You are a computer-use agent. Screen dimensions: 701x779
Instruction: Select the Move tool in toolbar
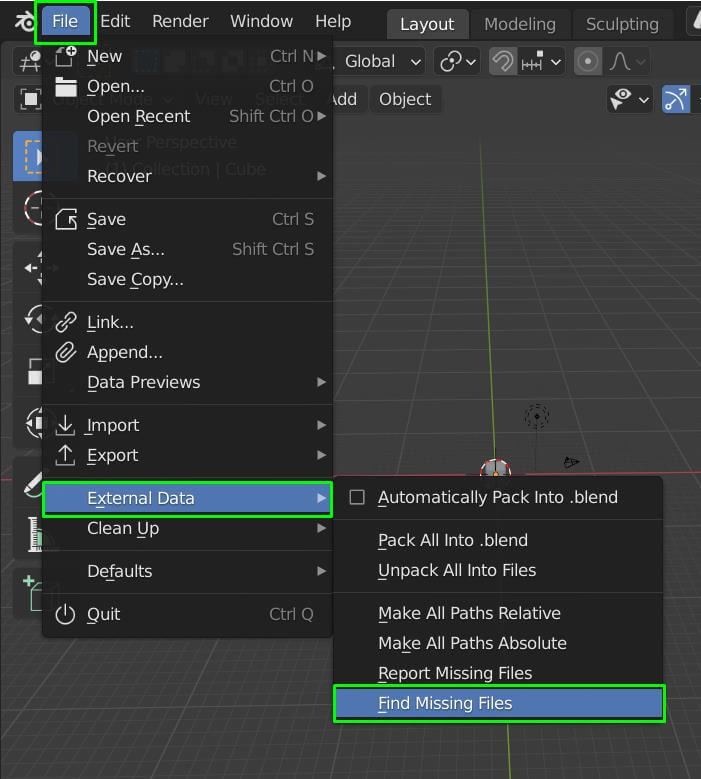click(x=32, y=265)
